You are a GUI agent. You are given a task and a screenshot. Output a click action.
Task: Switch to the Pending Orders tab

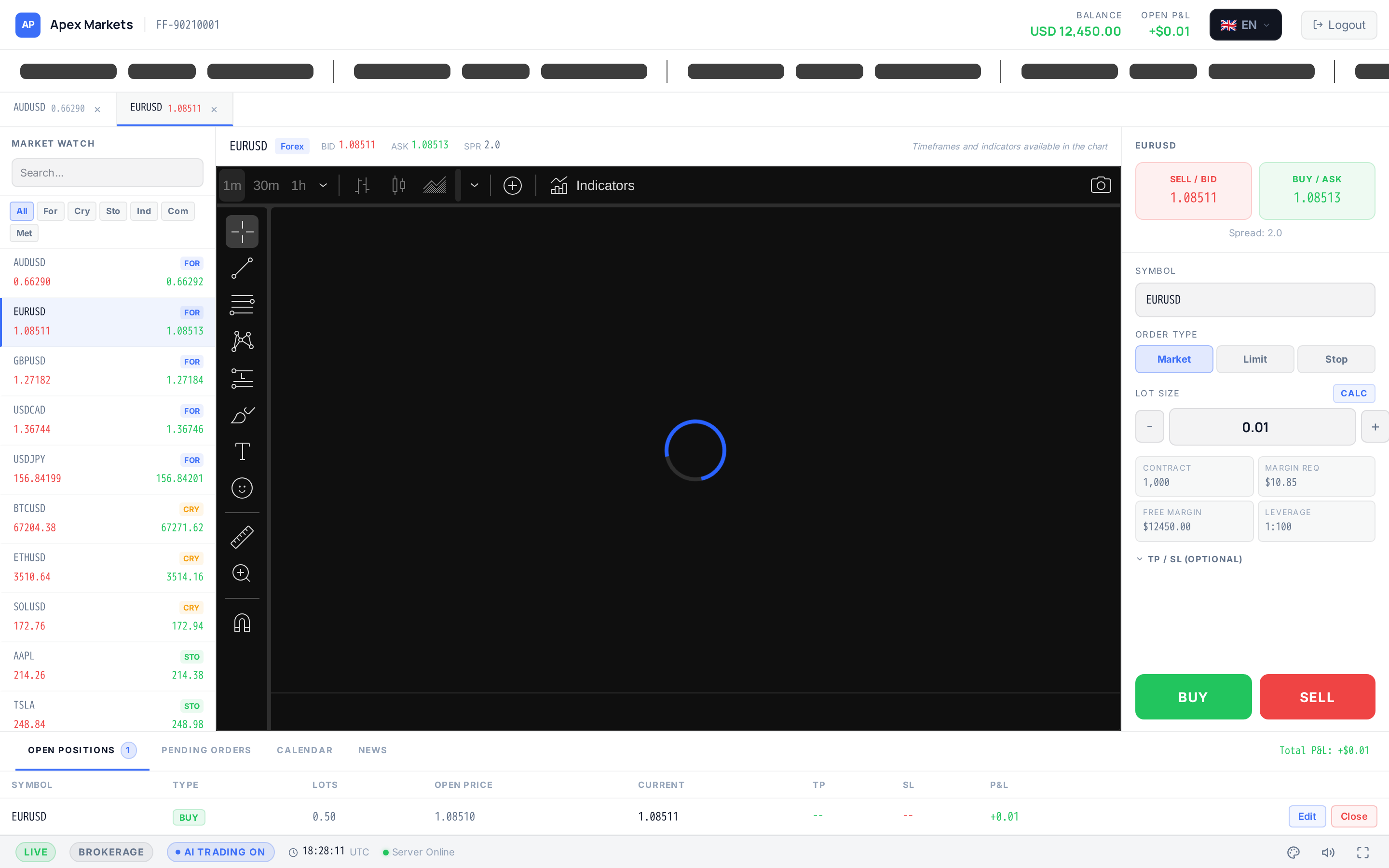(x=206, y=750)
